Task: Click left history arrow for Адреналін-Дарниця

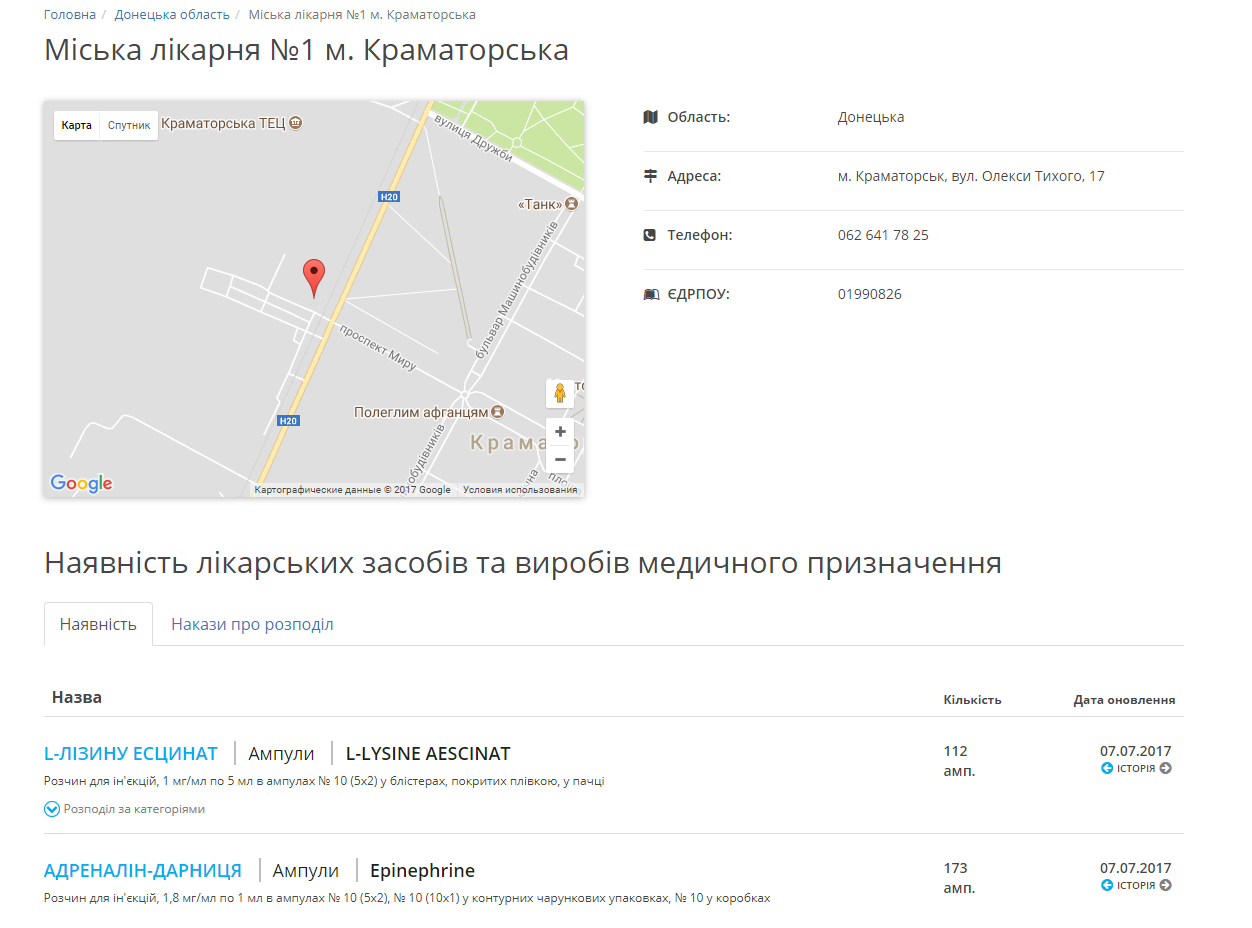Action: tap(1107, 885)
